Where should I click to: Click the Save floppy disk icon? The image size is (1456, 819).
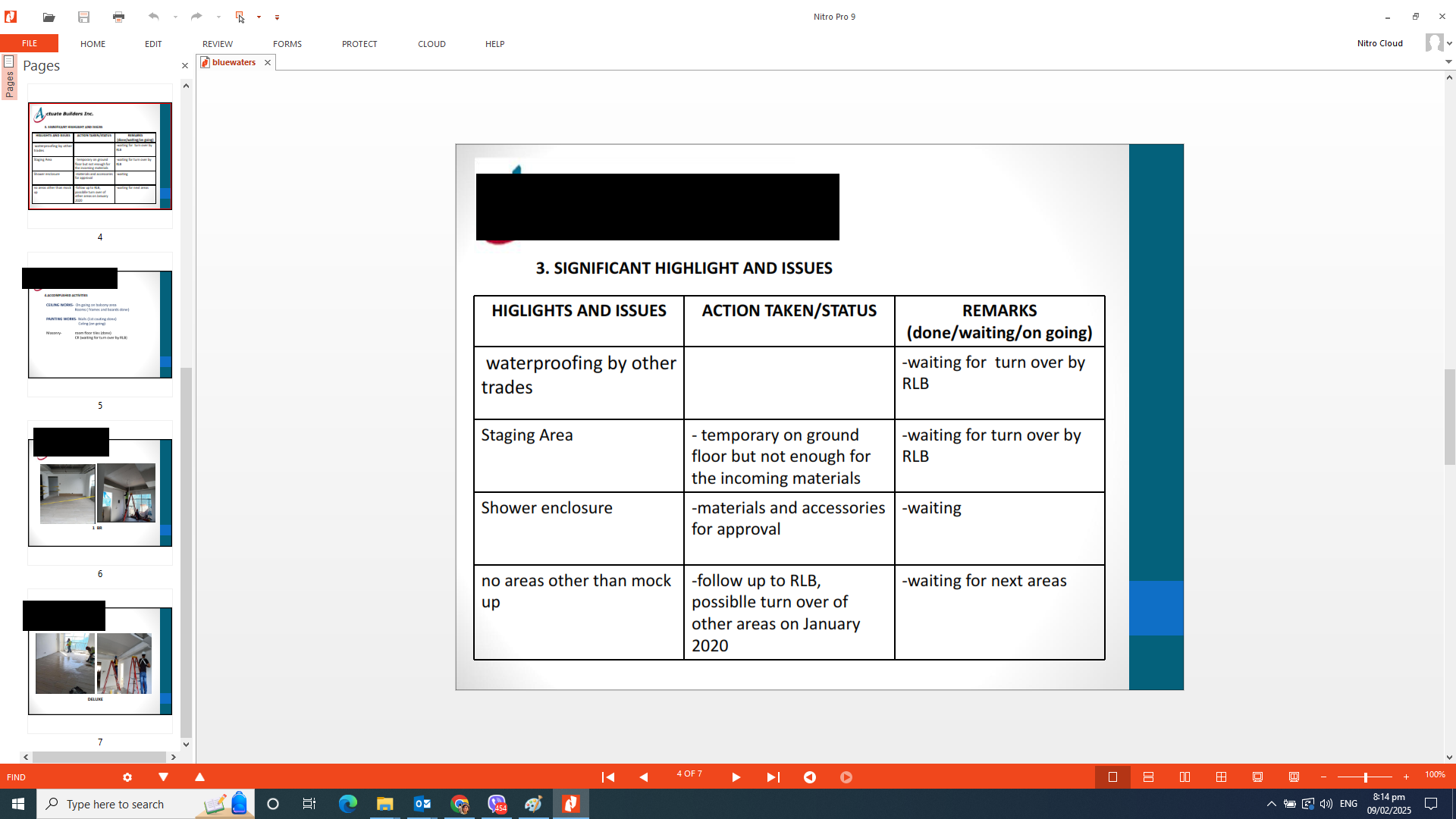click(x=83, y=17)
